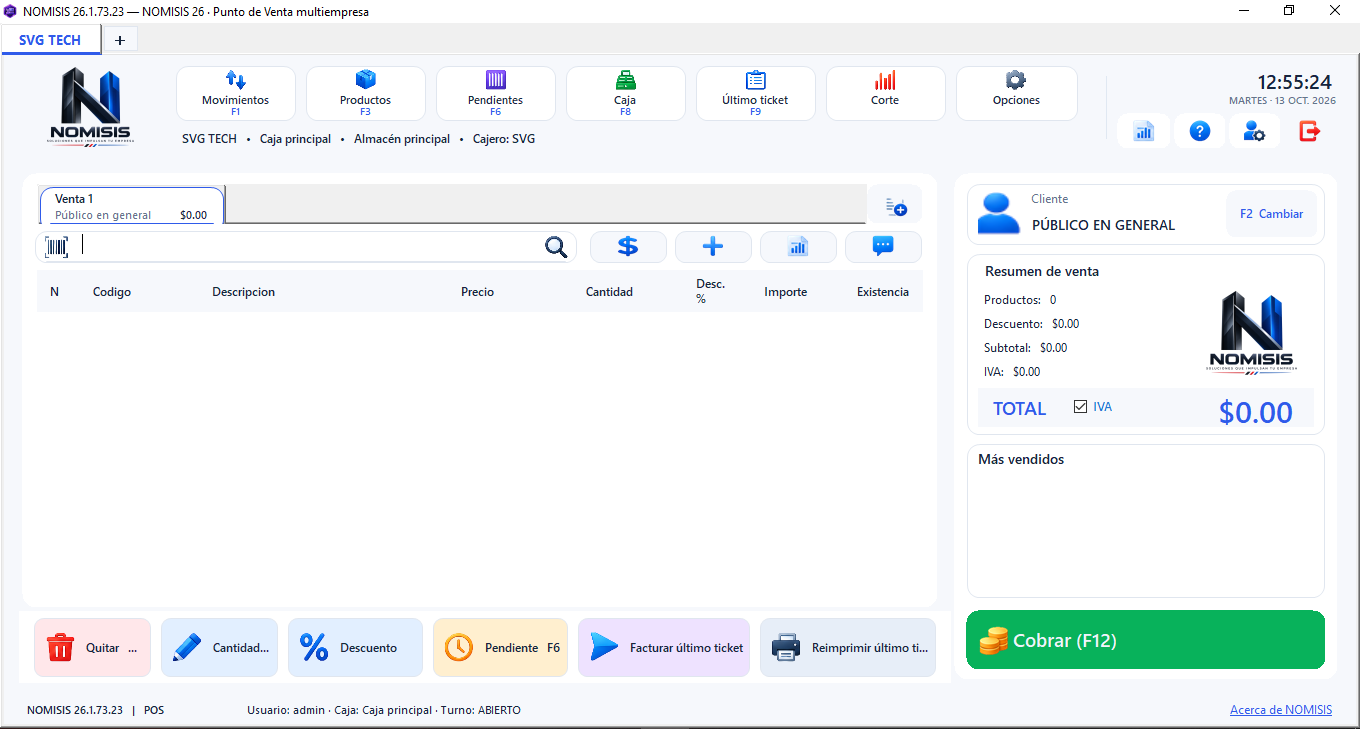Open a new company tab with plus

click(120, 40)
